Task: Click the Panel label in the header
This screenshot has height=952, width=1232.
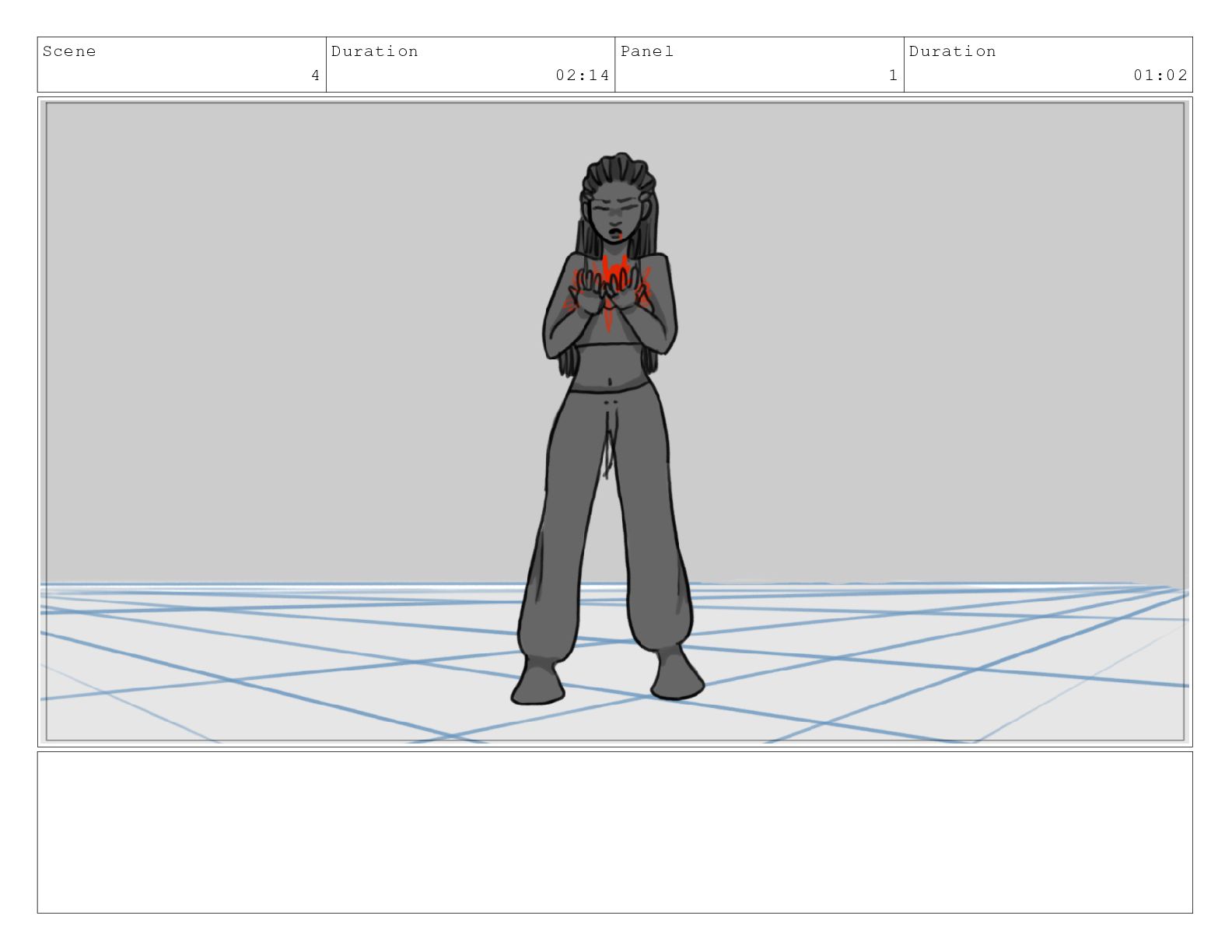Action: (647, 51)
